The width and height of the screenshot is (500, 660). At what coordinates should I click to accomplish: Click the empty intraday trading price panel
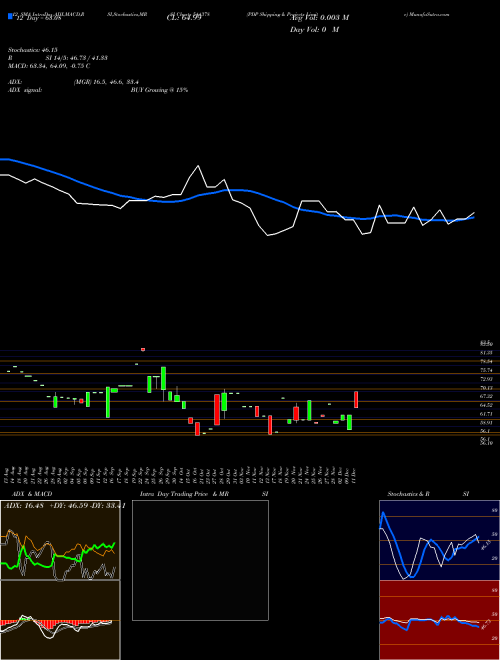pyautogui.click(x=200, y=560)
